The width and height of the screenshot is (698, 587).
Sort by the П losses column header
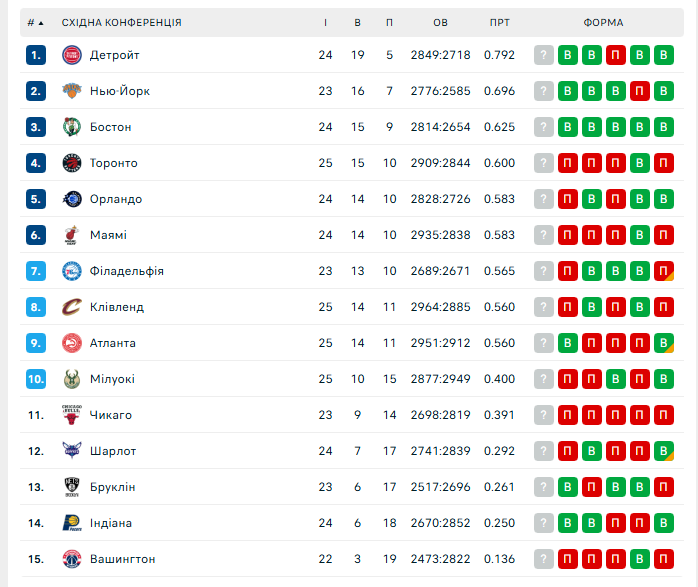click(x=389, y=22)
